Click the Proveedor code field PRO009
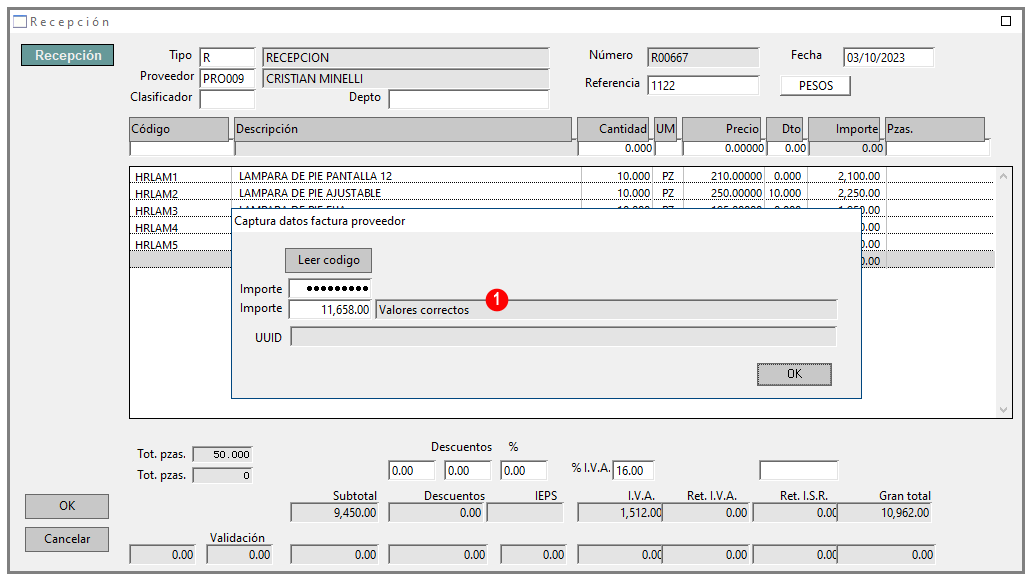1032x581 pixels. (x=227, y=78)
